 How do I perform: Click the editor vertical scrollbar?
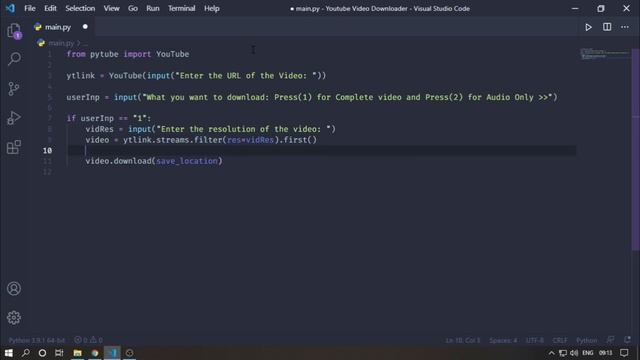click(636, 149)
